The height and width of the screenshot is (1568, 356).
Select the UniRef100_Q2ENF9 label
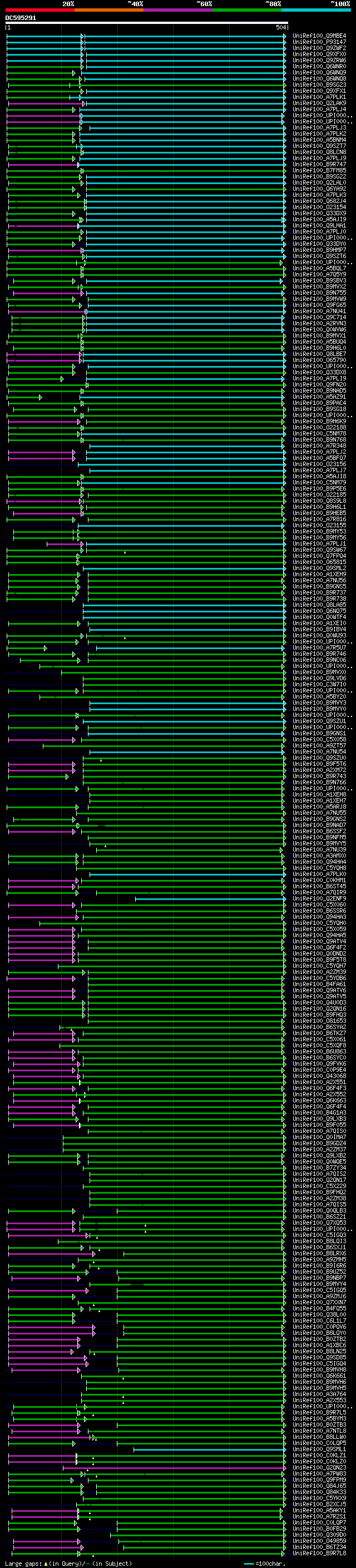[x=319, y=898]
